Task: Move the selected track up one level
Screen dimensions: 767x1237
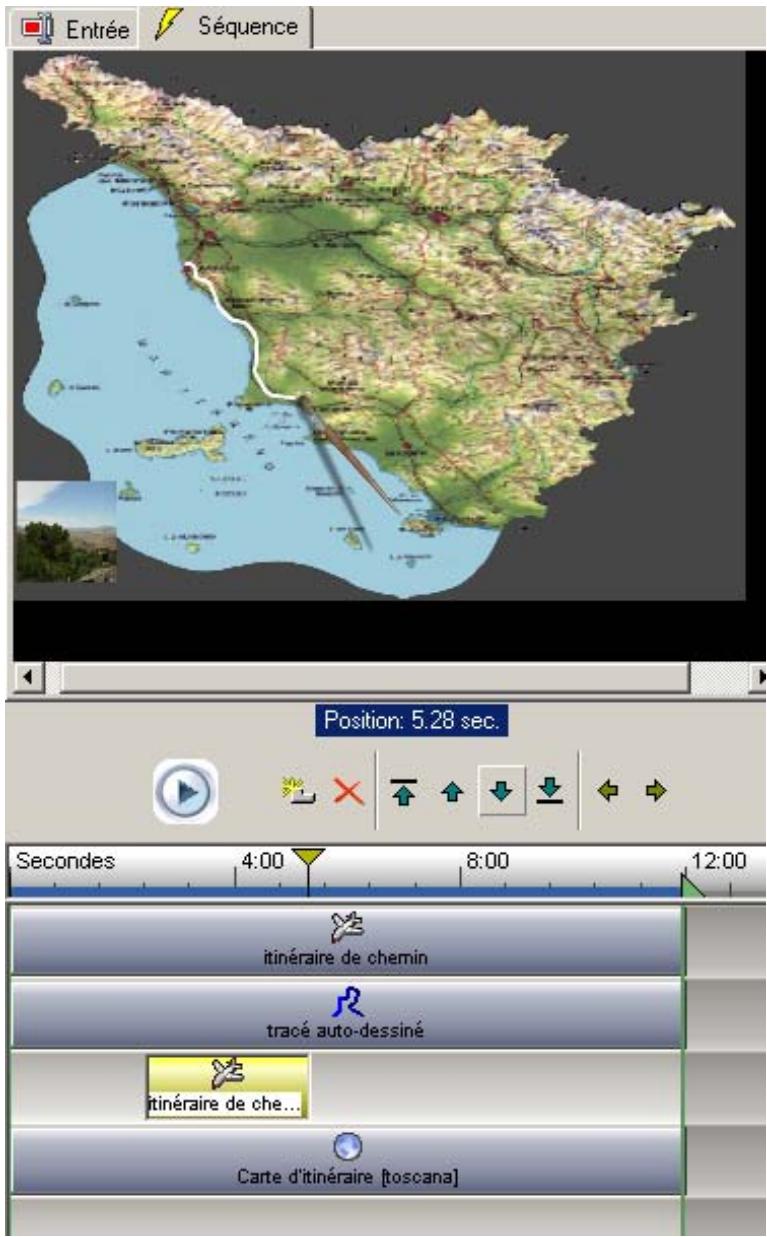Action: (452, 792)
